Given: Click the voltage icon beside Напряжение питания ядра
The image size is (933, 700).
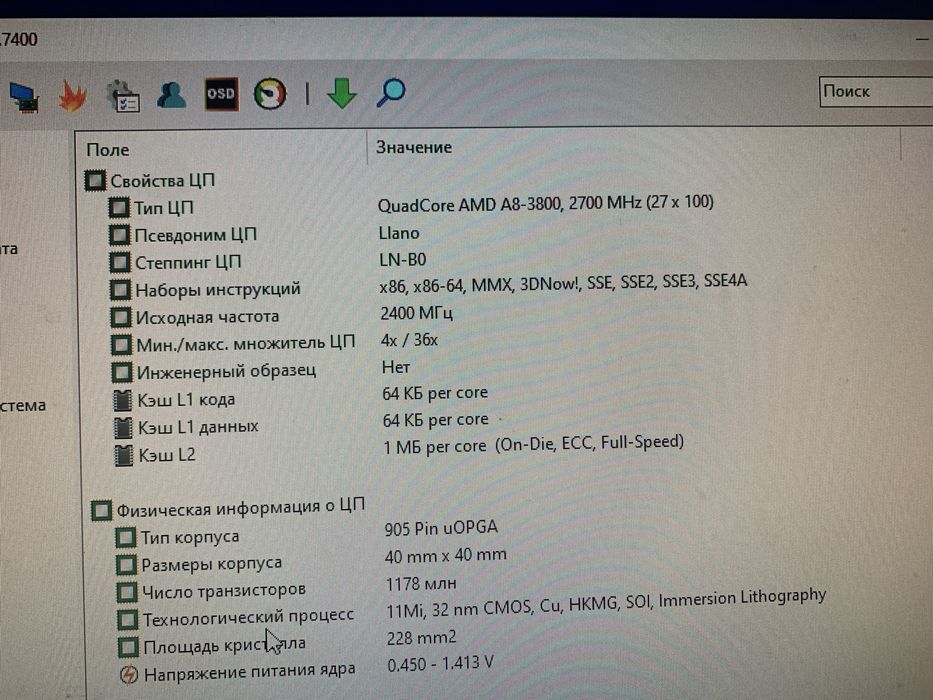Looking at the screenshot, I should [x=129, y=674].
